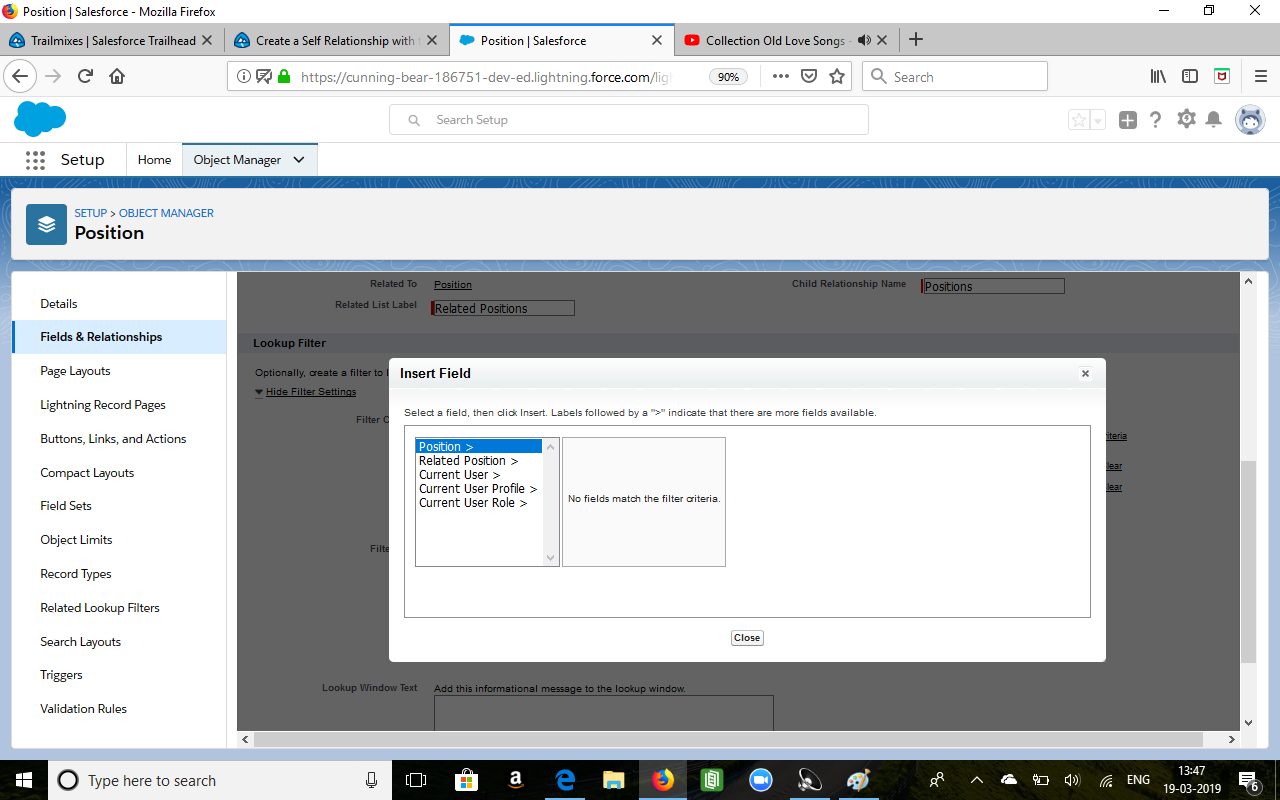This screenshot has height=800, width=1280.
Task: Click the Search Setup field
Action: point(629,120)
